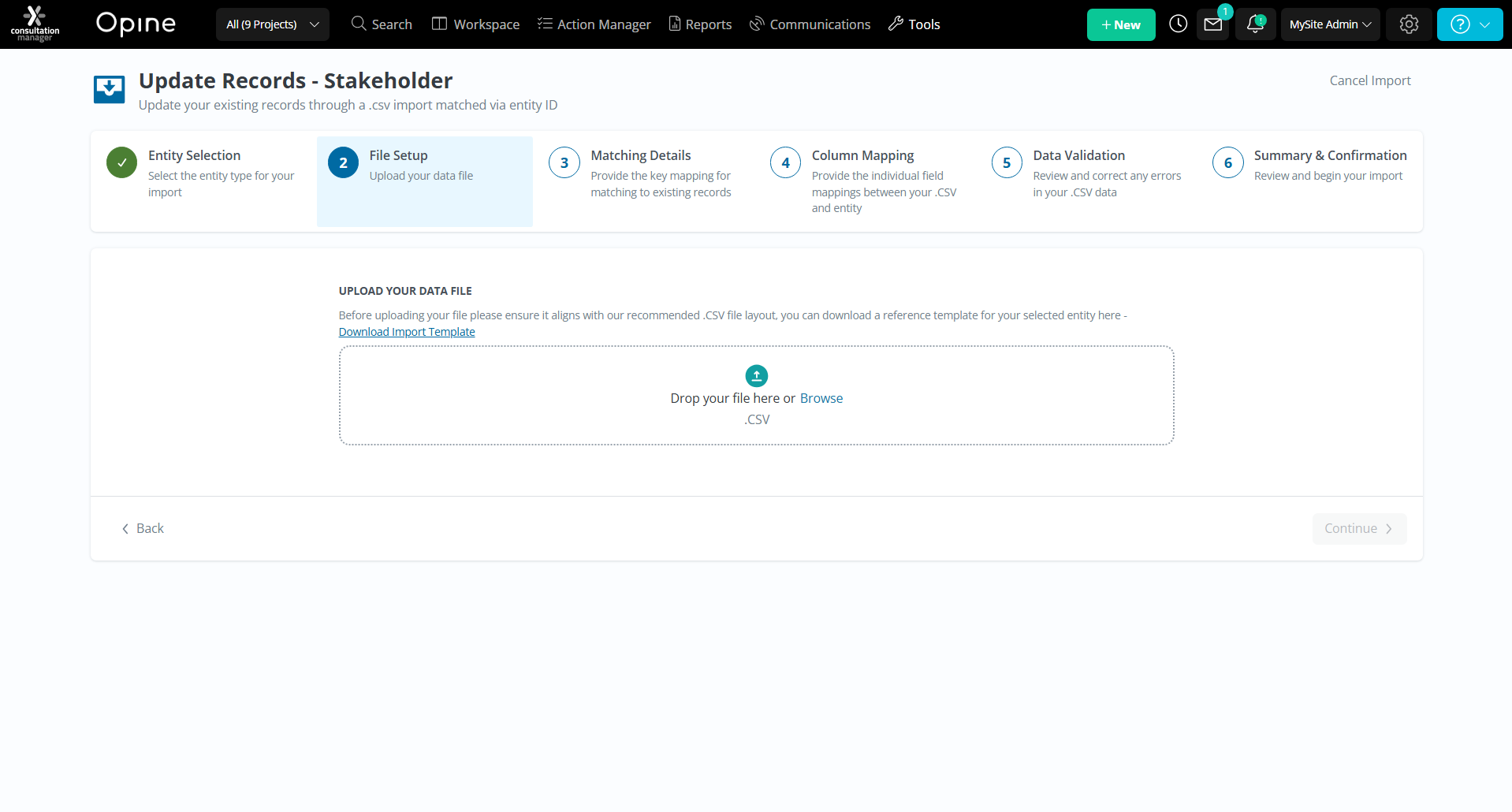This screenshot has height=812, width=1512.
Task: Open the MySite Admin user dropdown
Action: pyautogui.click(x=1330, y=24)
